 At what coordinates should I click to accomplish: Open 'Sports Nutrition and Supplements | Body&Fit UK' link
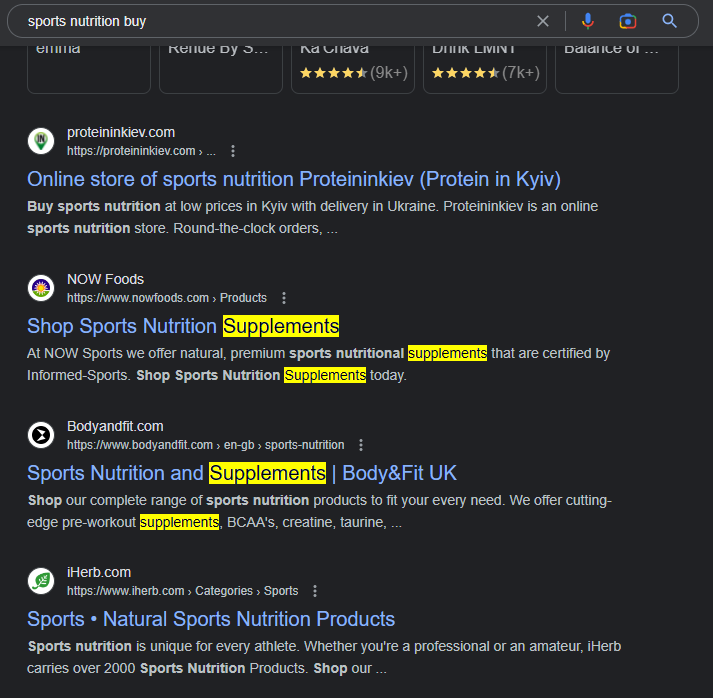242,473
